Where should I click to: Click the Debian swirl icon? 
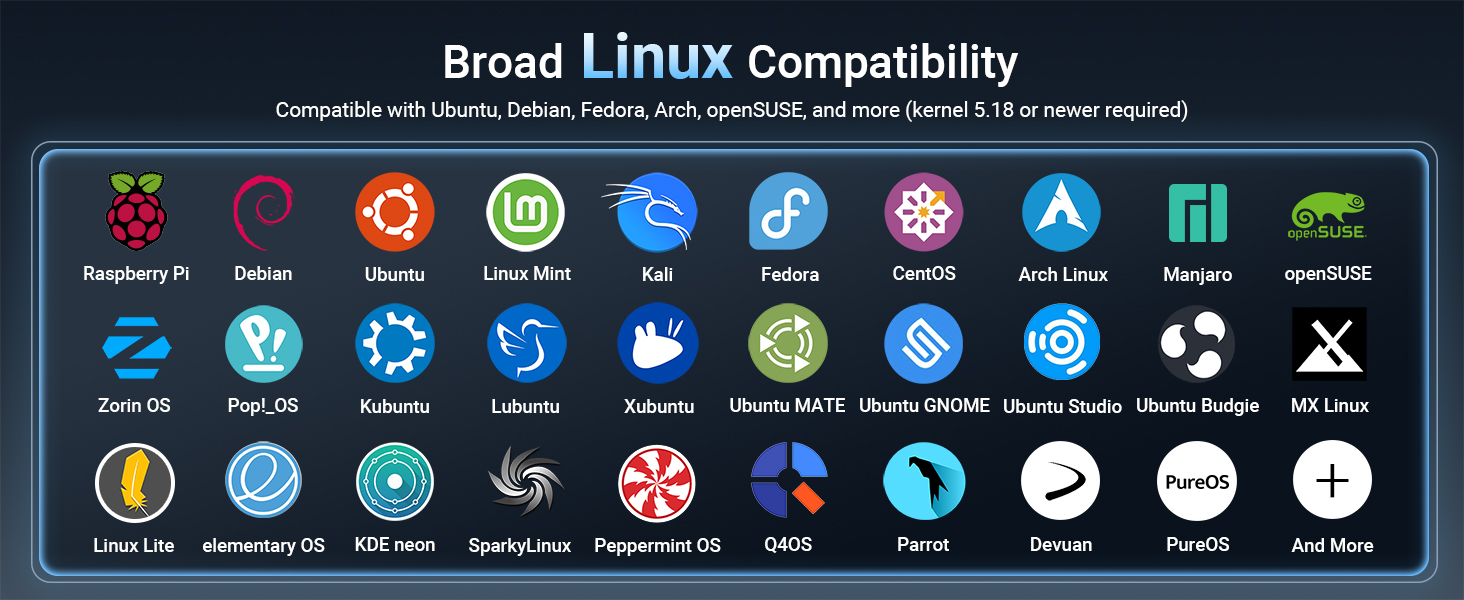click(x=263, y=211)
